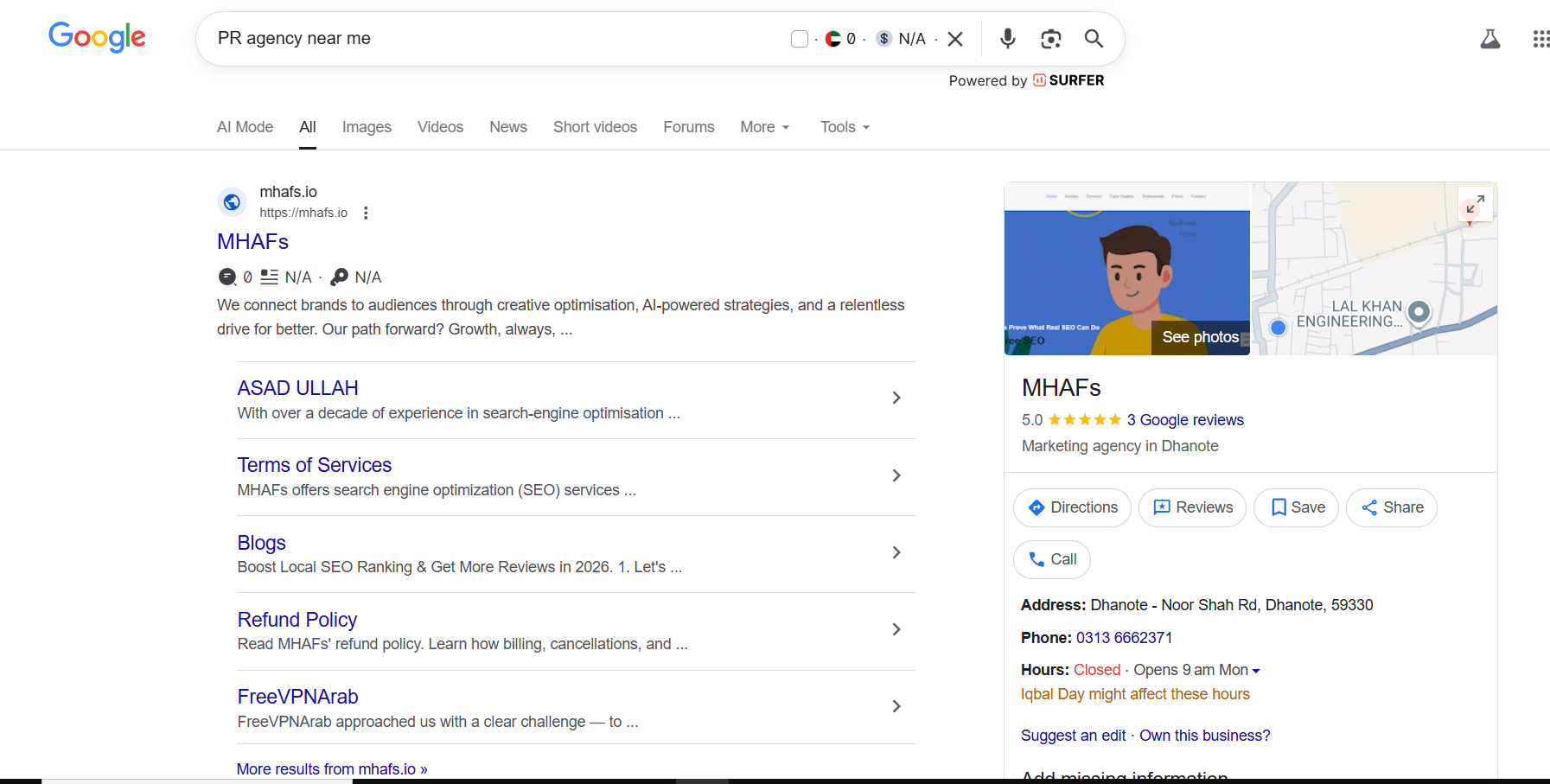
Task: Clear the search query with X icon
Action: 955,39
